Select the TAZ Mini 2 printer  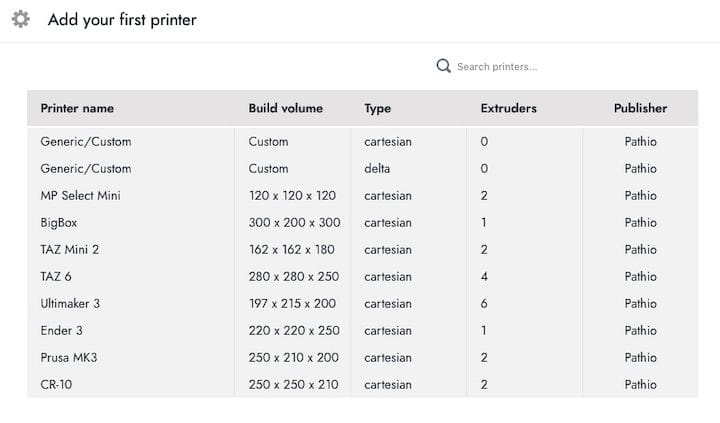click(x=69, y=250)
